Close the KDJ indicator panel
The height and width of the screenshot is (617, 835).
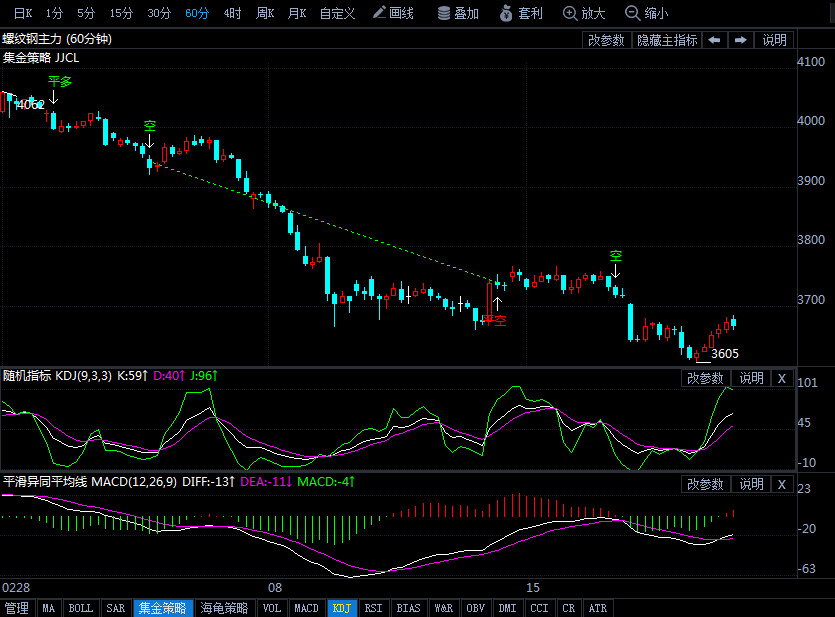point(781,378)
